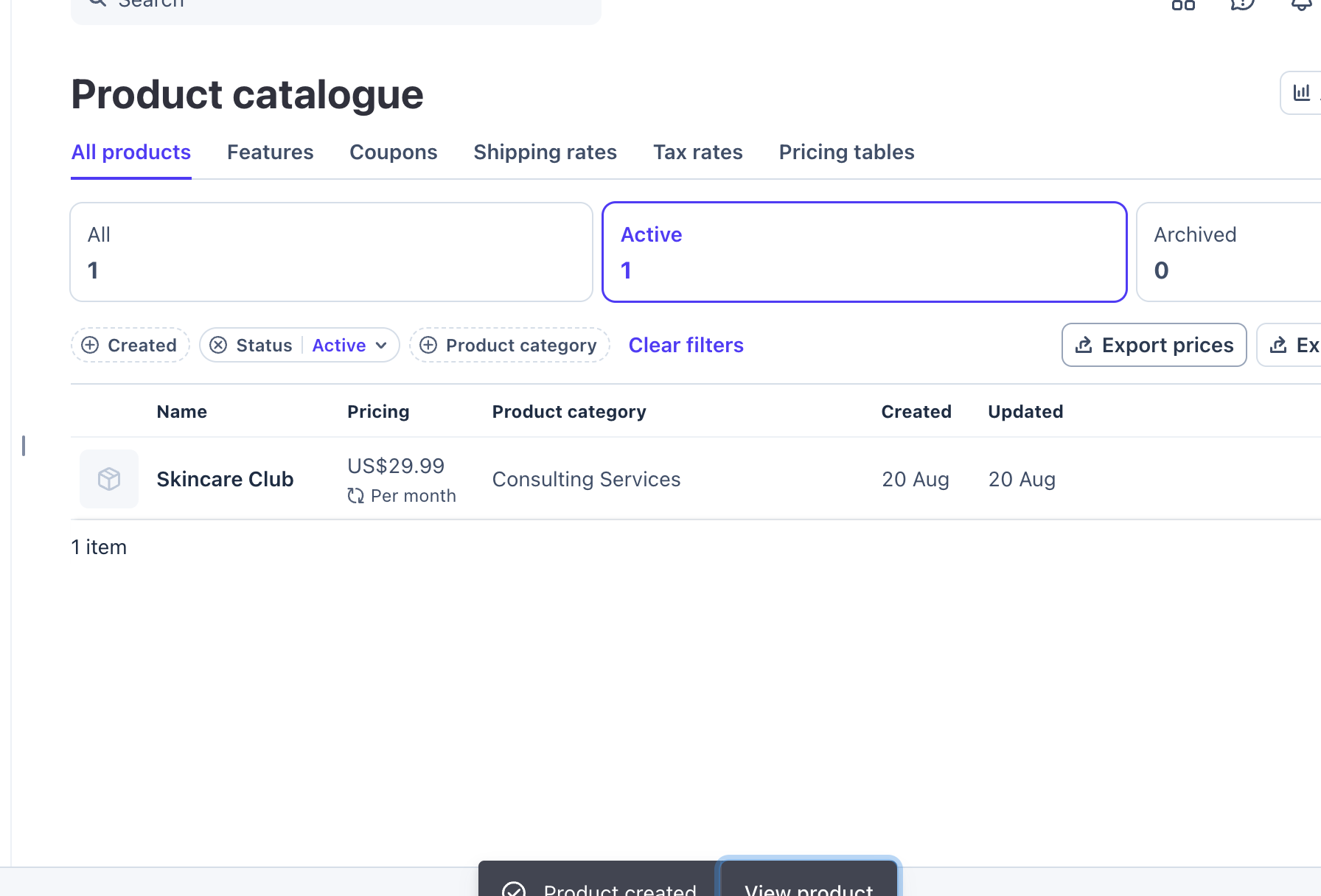Click the Export prices button
The height and width of the screenshot is (896, 1321).
click(1154, 345)
